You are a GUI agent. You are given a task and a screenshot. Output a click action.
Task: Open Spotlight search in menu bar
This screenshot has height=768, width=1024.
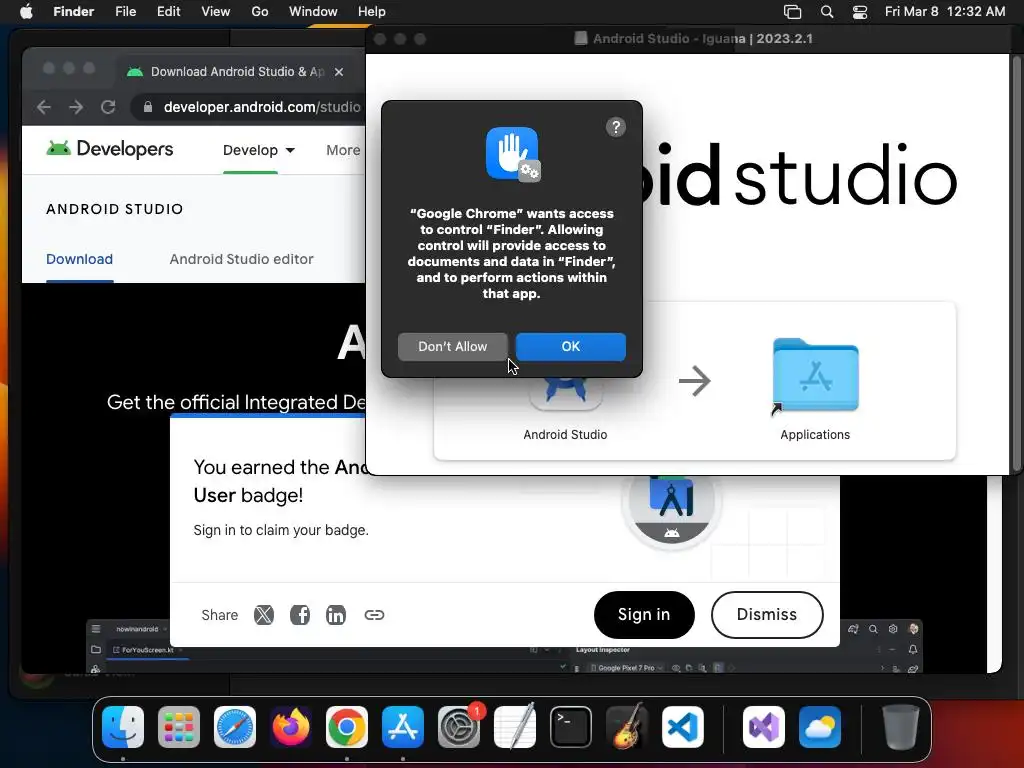pos(827,11)
